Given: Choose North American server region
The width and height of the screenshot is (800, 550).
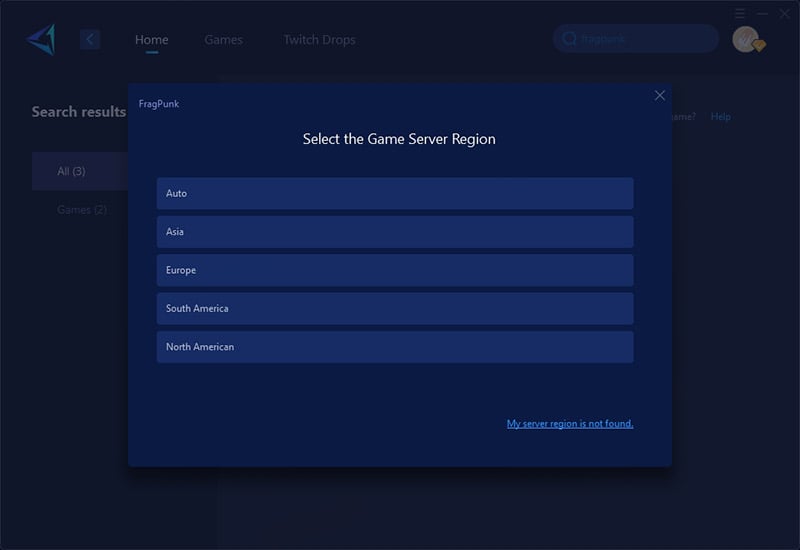Looking at the screenshot, I should click(395, 347).
